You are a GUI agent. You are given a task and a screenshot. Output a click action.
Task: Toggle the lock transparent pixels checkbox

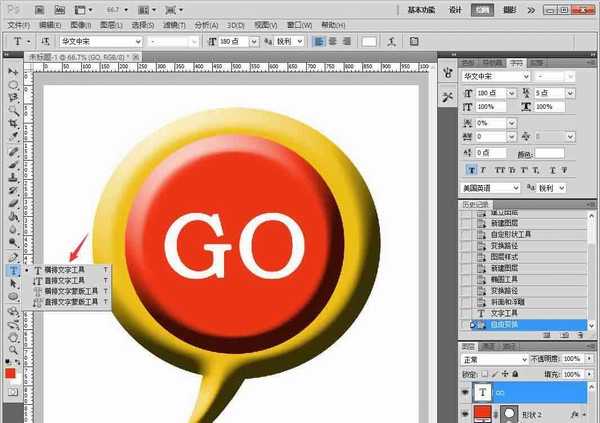click(487, 374)
